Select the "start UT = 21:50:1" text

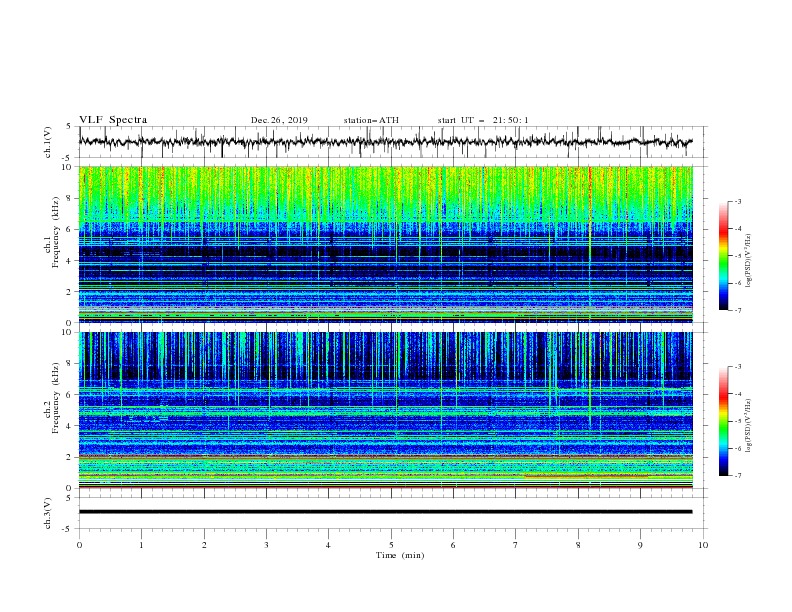(x=483, y=120)
